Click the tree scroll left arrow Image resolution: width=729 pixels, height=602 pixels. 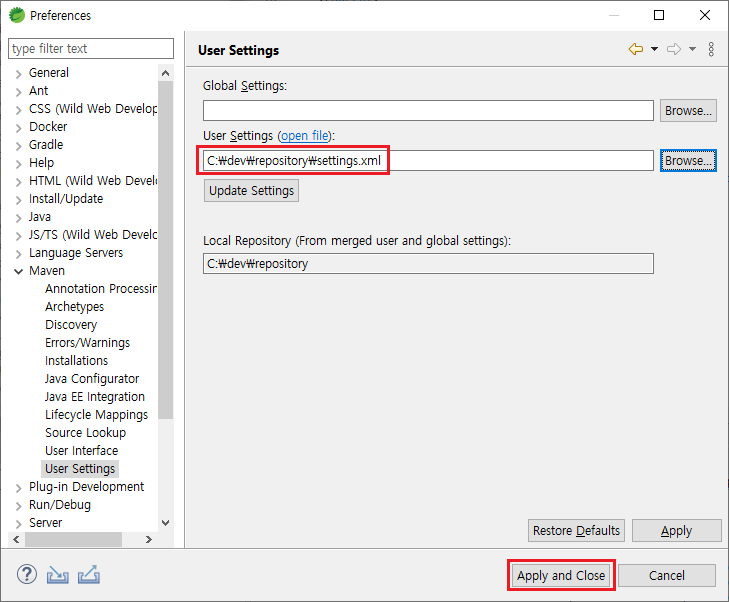click(x=16, y=539)
